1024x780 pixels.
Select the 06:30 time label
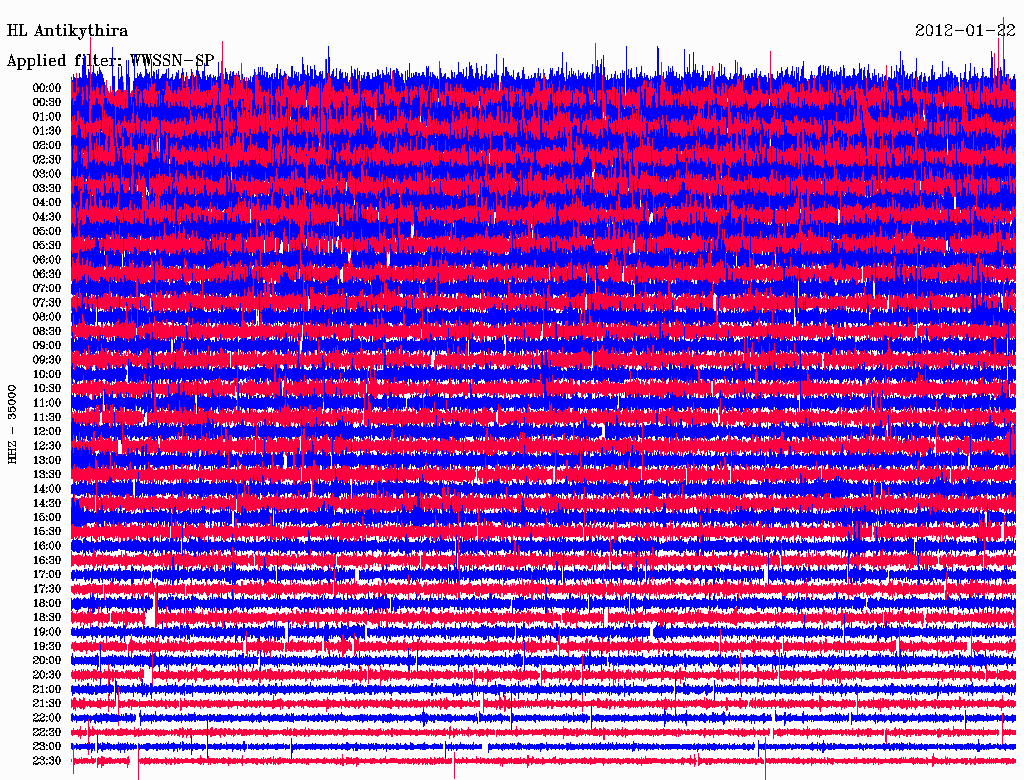(x=47, y=274)
